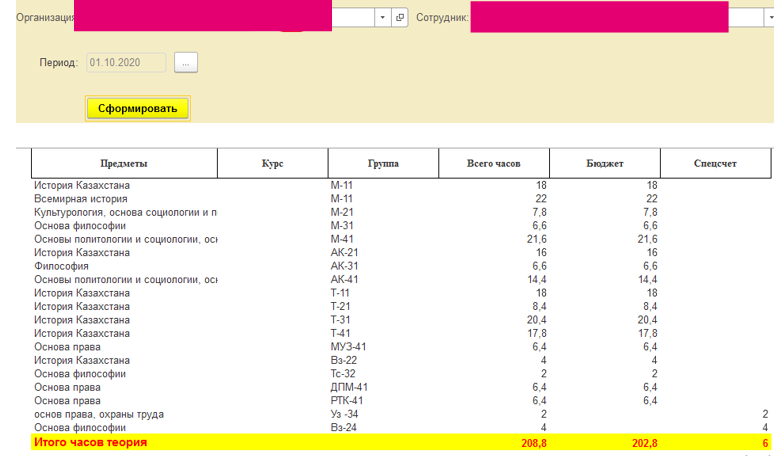The width and height of the screenshot is (775, 456).
Task: Open period picker with the ellipsis button
Action: click(187, 62)
